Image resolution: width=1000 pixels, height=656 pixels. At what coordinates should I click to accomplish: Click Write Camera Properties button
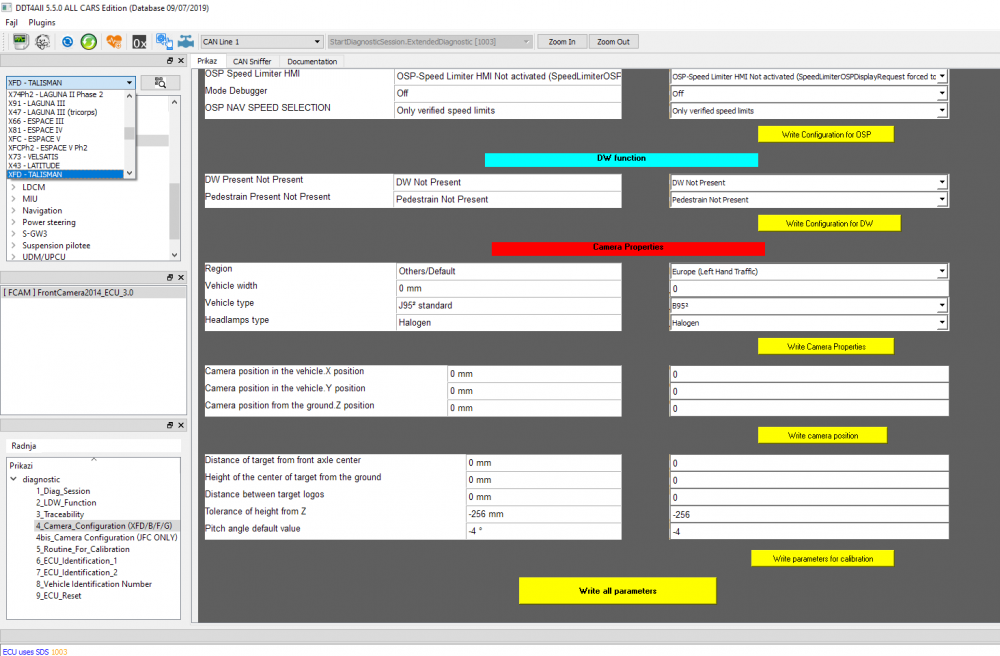click(826, 347)
